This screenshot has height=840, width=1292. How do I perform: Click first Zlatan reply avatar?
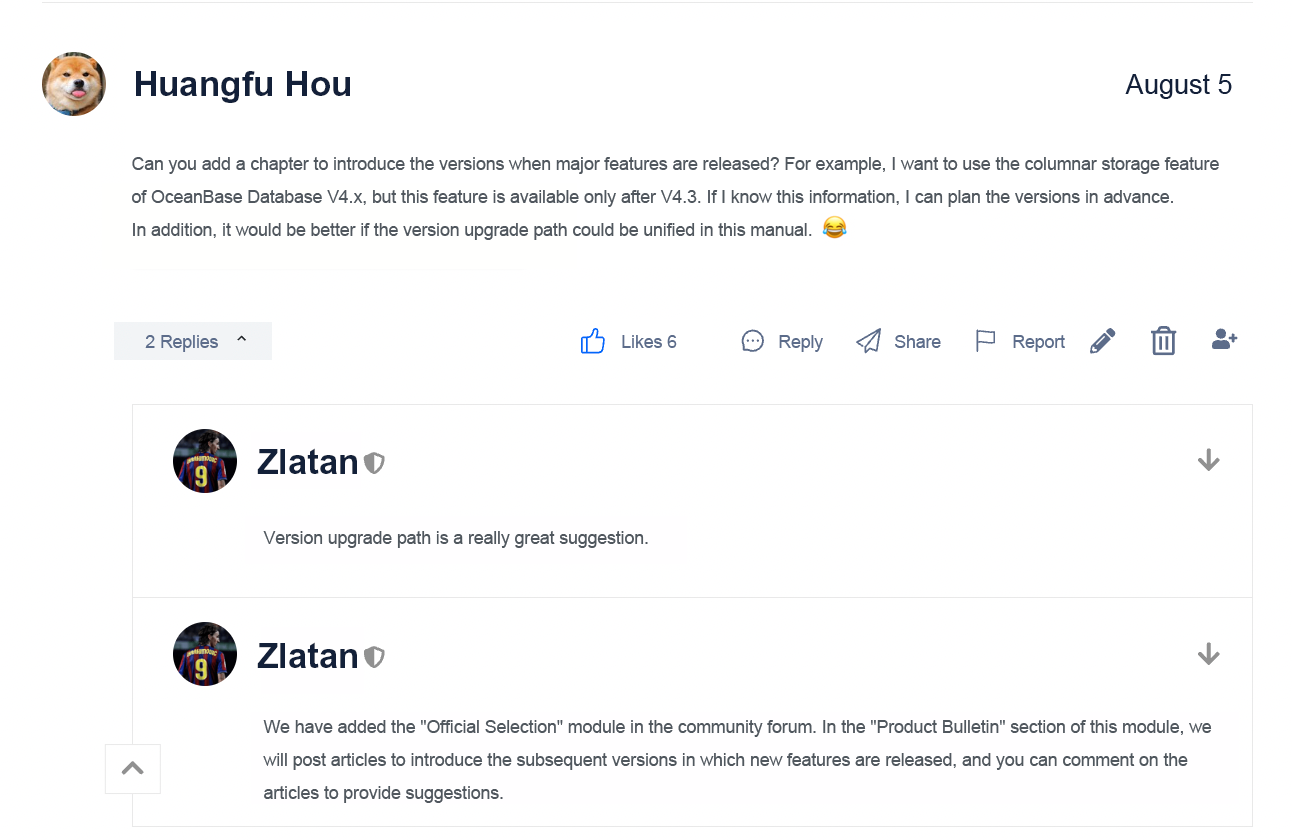(x=205, y=461)
